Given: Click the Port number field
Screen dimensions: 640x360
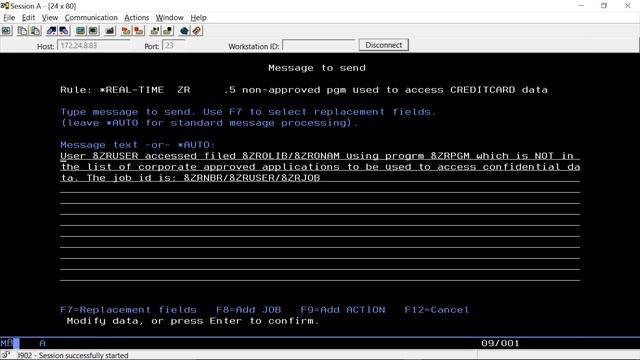Looking at the screenshot, I should pyautogui.click(x=174, y=45).
